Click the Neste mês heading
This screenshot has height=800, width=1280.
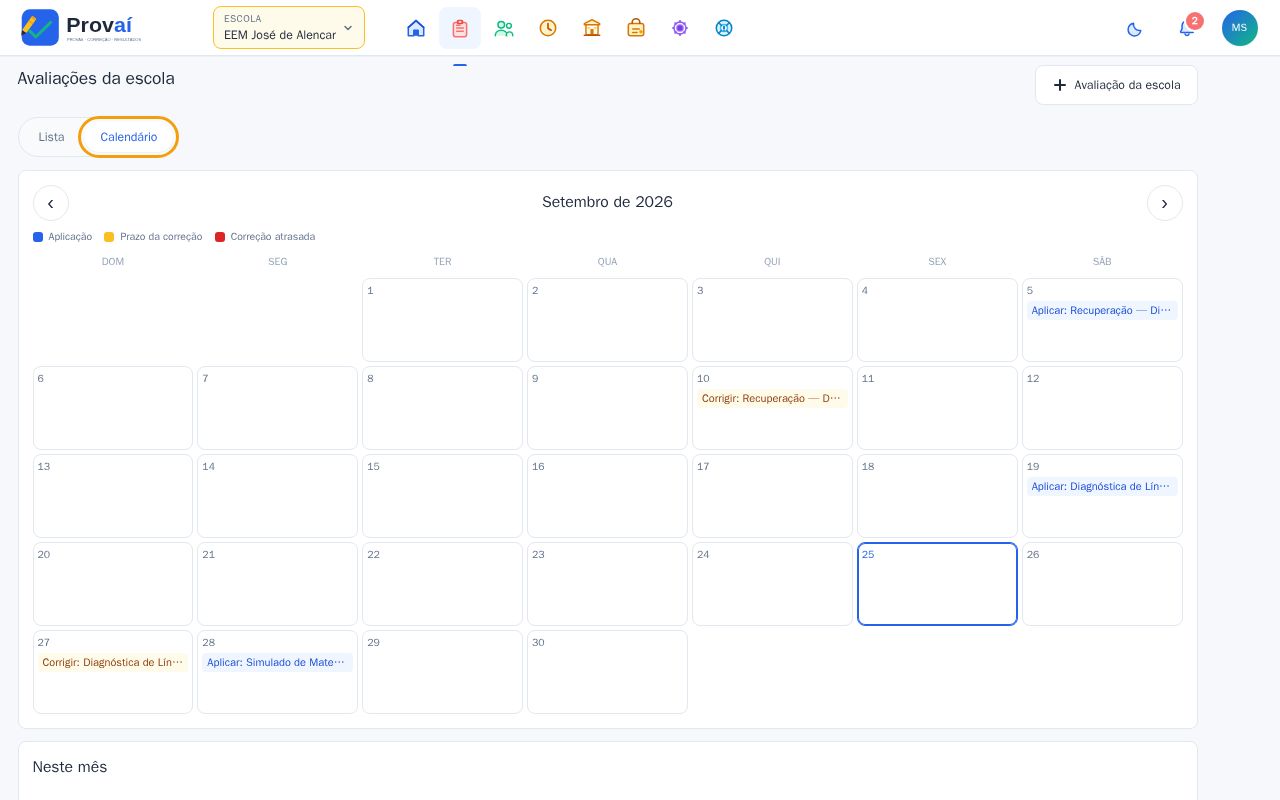click(x=70, y=767)
